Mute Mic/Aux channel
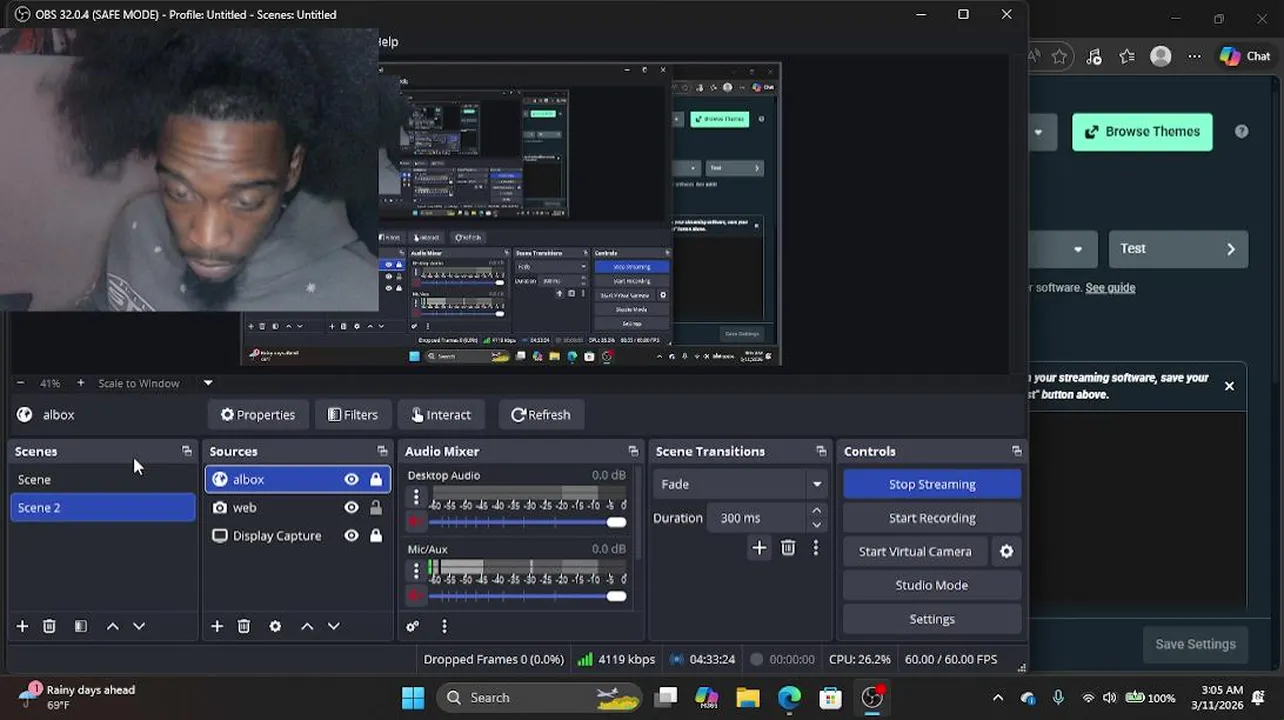This screenshot has width=1284, height=720. pyautogui.click(x=416, y=596)
